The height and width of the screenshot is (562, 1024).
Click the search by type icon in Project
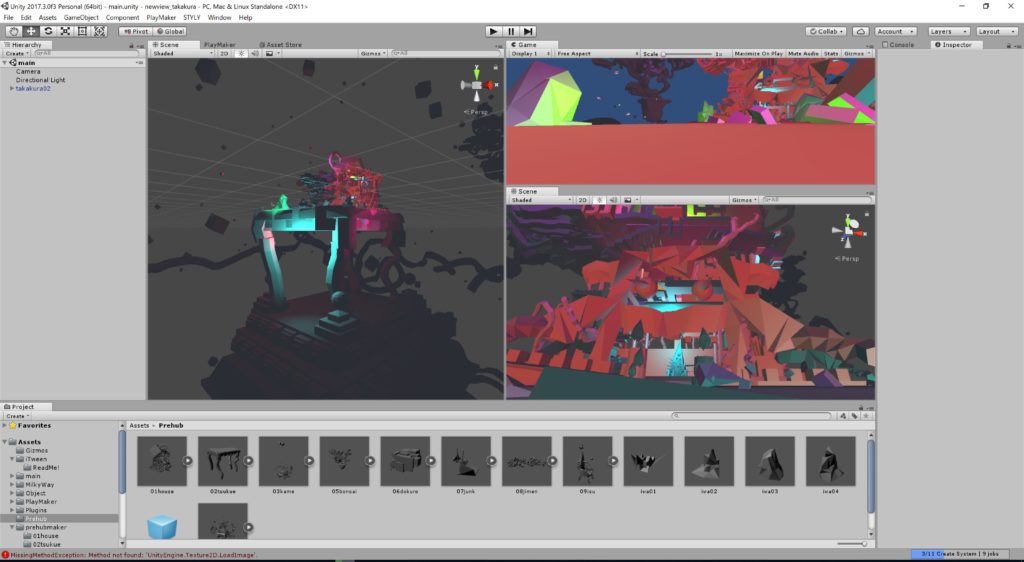click(x=843, y=416)
